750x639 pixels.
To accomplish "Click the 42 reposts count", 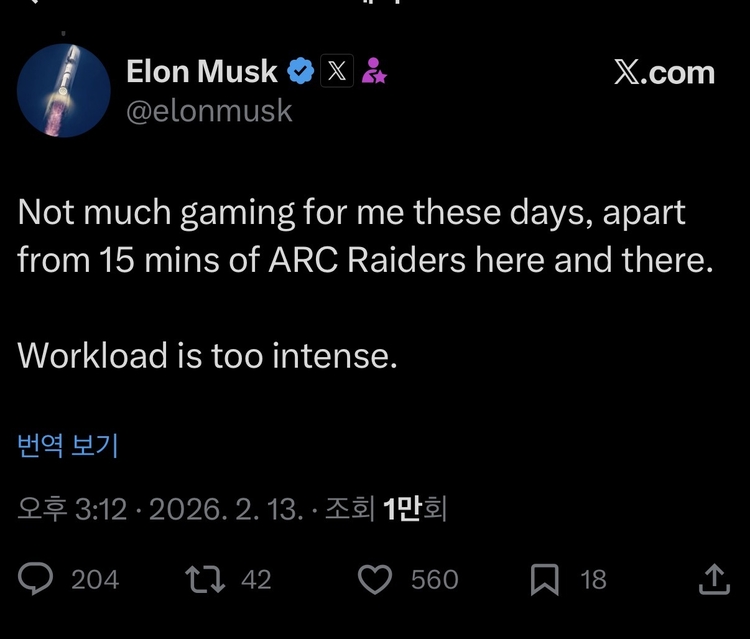I will [x=256, y=580].
